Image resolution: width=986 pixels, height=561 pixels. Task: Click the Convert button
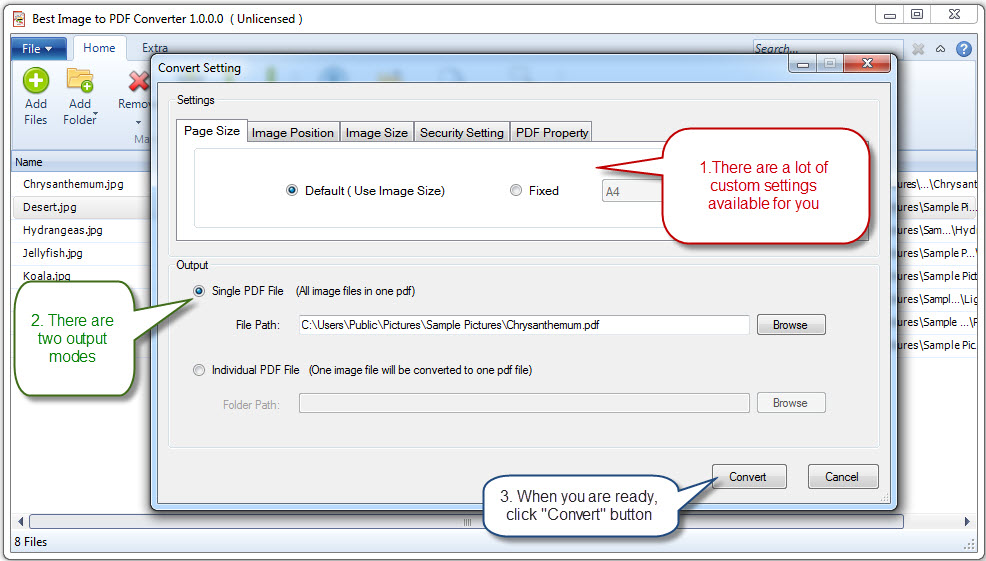[x=748, y=477]
